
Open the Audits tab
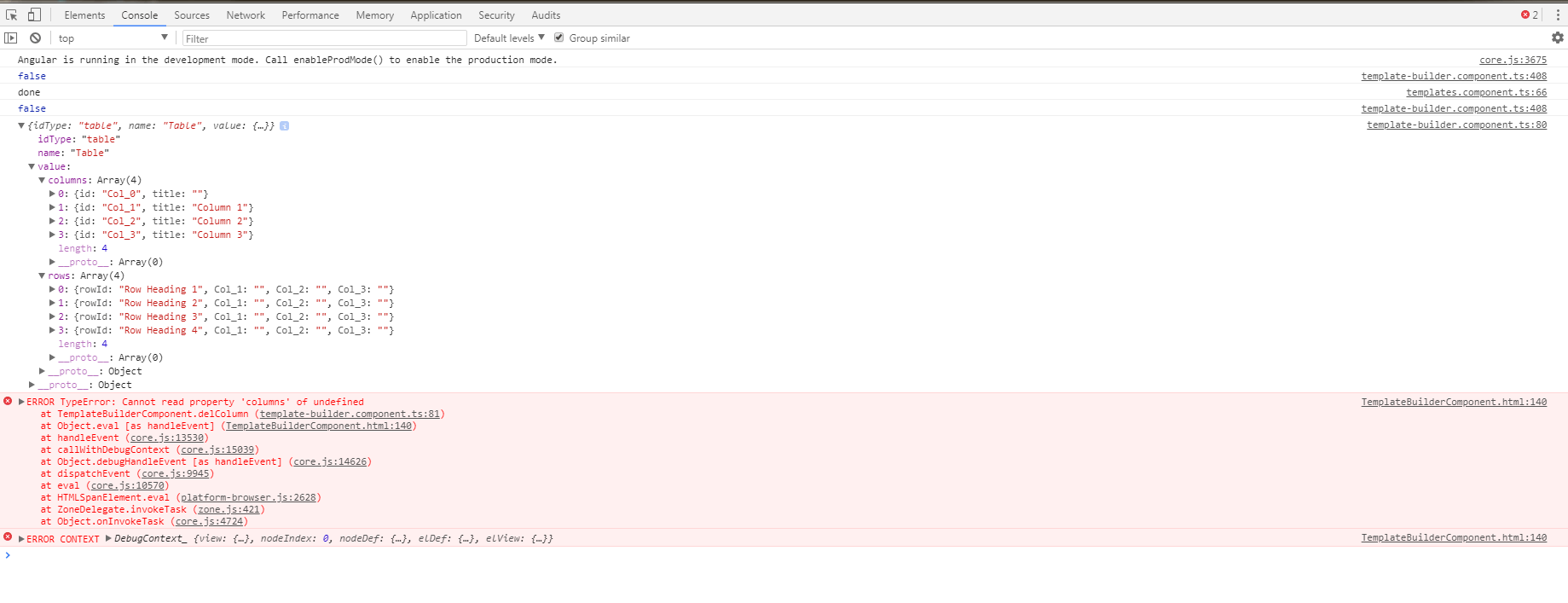[x=546, y=14]
